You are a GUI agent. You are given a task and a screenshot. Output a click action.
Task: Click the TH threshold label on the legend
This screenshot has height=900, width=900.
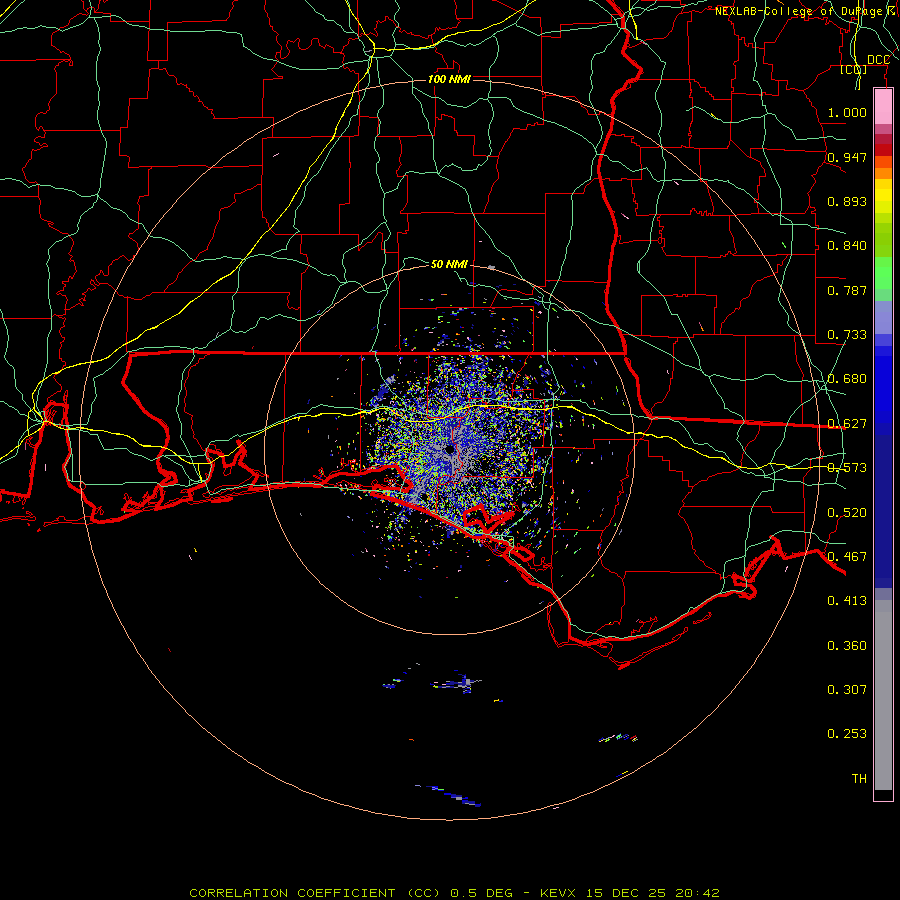tap(859, 779)
